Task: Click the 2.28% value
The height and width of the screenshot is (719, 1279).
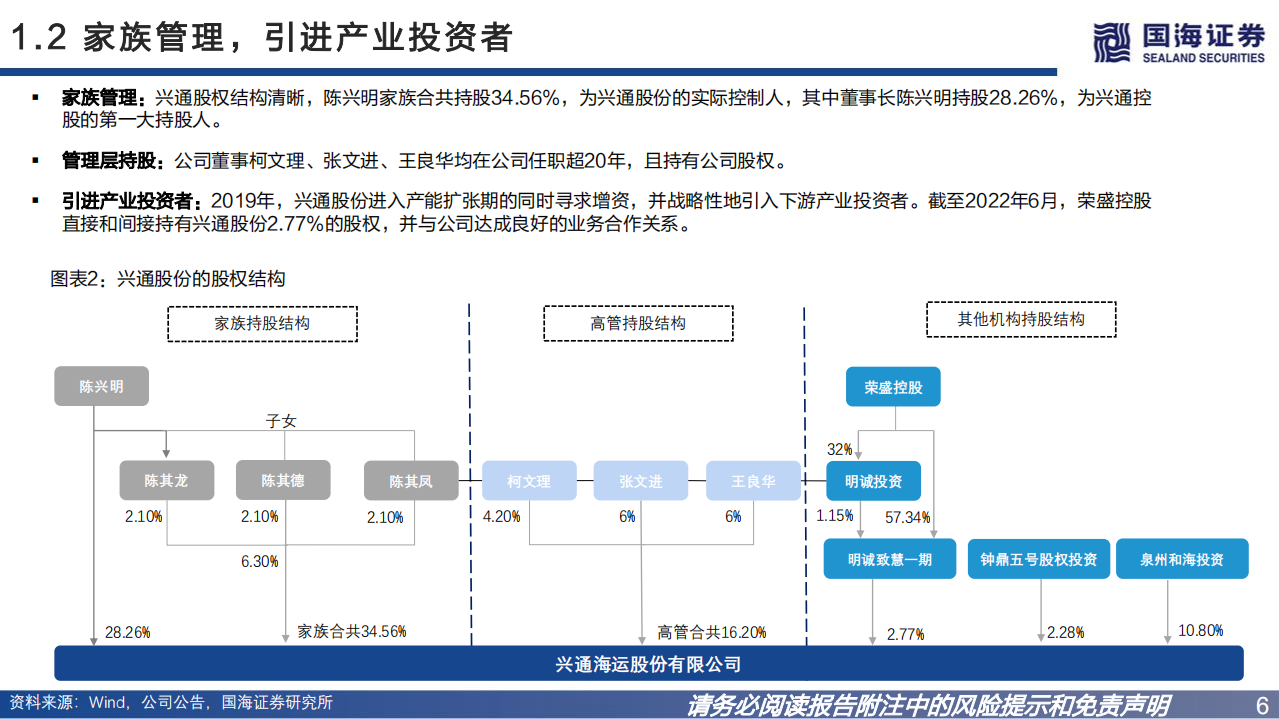Action: (x=1064, y=633)
